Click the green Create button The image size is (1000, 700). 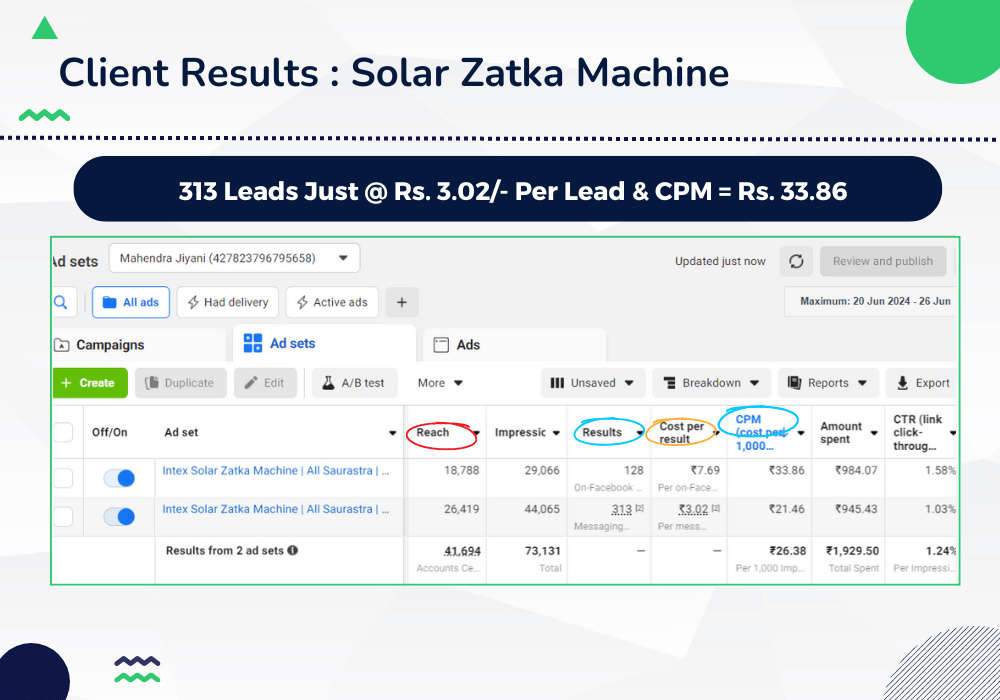tap(88, 383)
